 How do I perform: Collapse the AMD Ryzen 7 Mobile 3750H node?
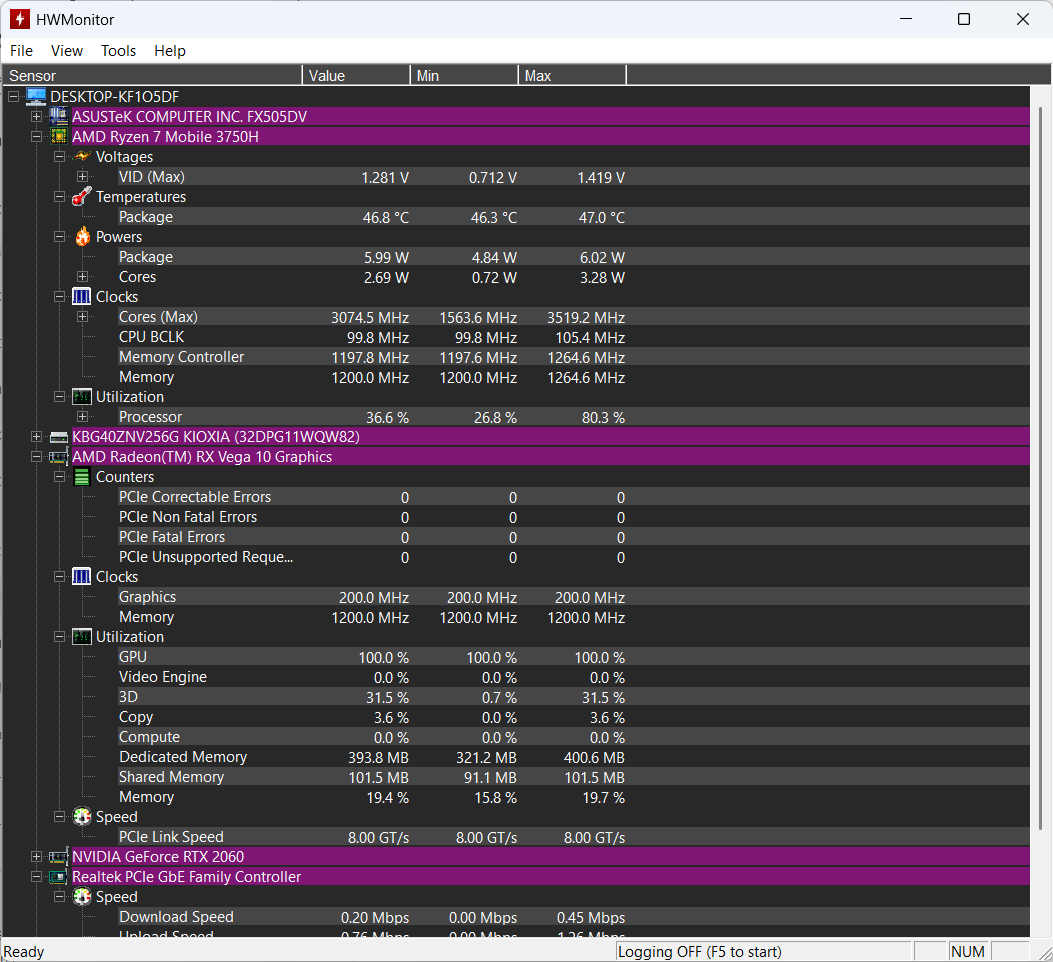36,136
